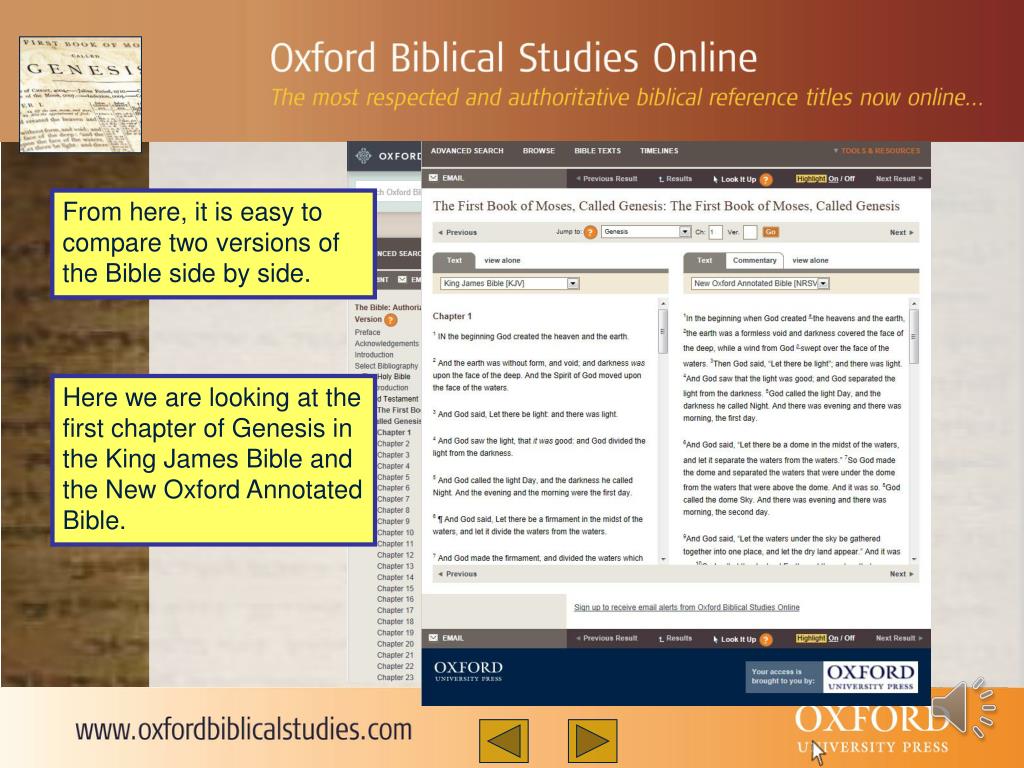Click upper Next chapter link
1024x768 pixels.
point(901,232)
